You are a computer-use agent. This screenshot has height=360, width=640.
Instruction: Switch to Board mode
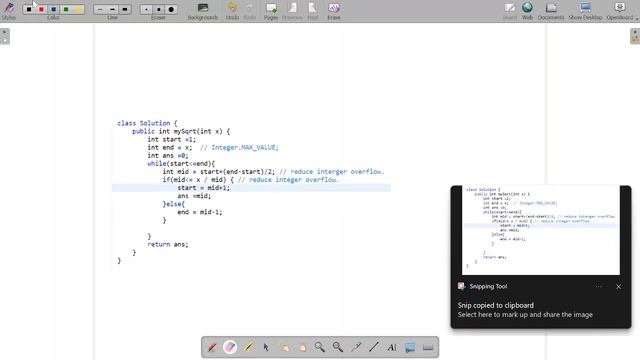point(509,11)
